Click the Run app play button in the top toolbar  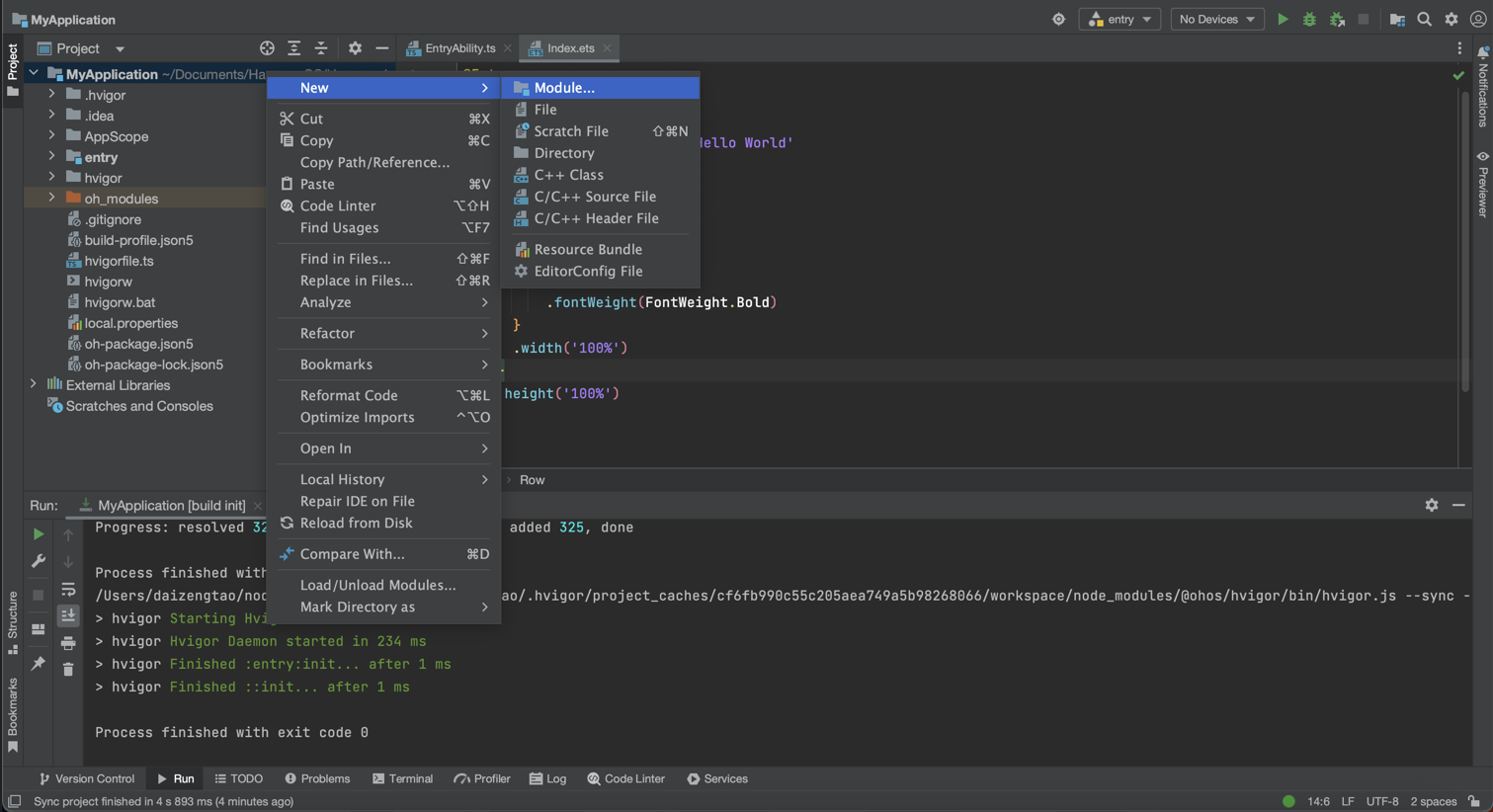tap(1283, 19)
